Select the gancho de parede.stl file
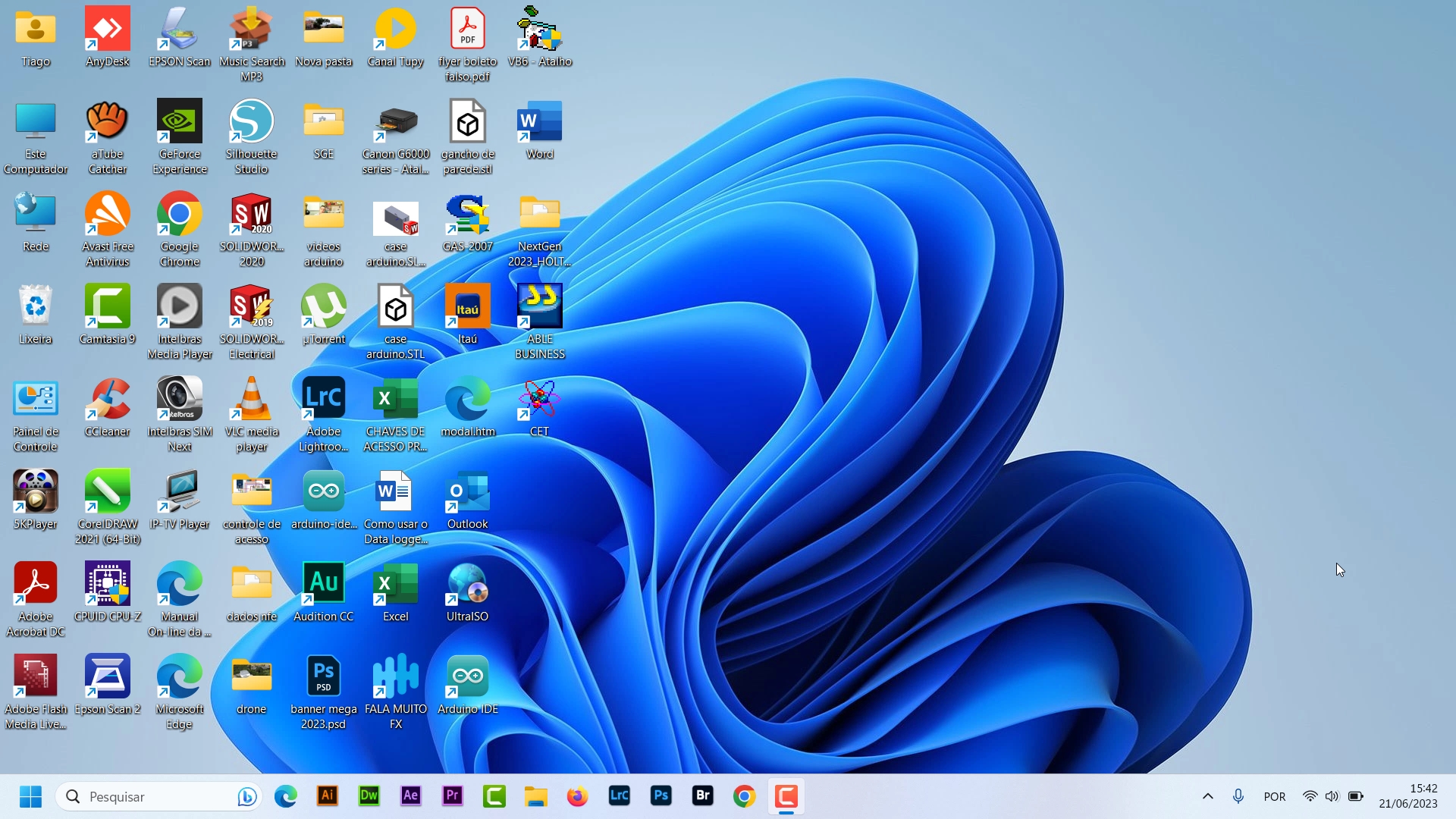Viewport: 1456px width, 819px height. (467, 137)
